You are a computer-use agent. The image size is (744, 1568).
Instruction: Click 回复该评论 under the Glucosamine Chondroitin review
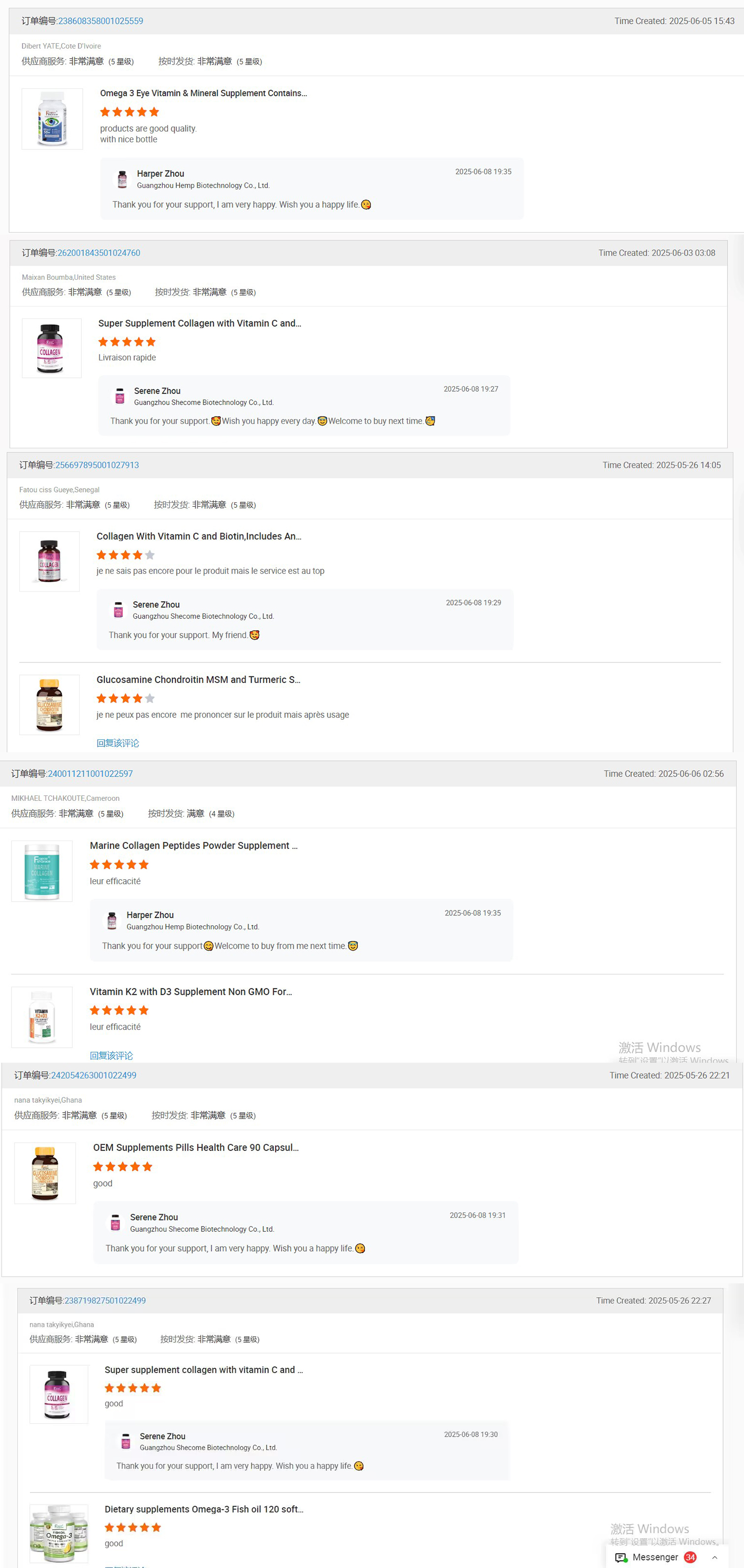(118, 743)
